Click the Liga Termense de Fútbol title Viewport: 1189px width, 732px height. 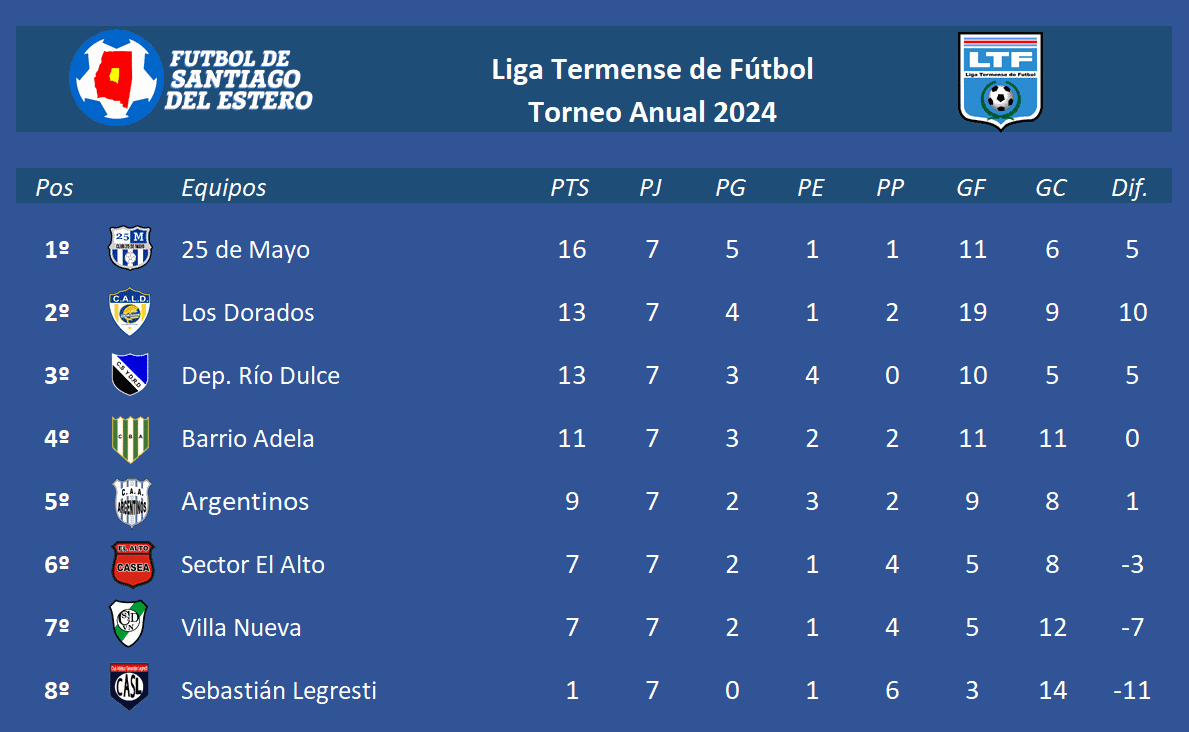point(652,69)
